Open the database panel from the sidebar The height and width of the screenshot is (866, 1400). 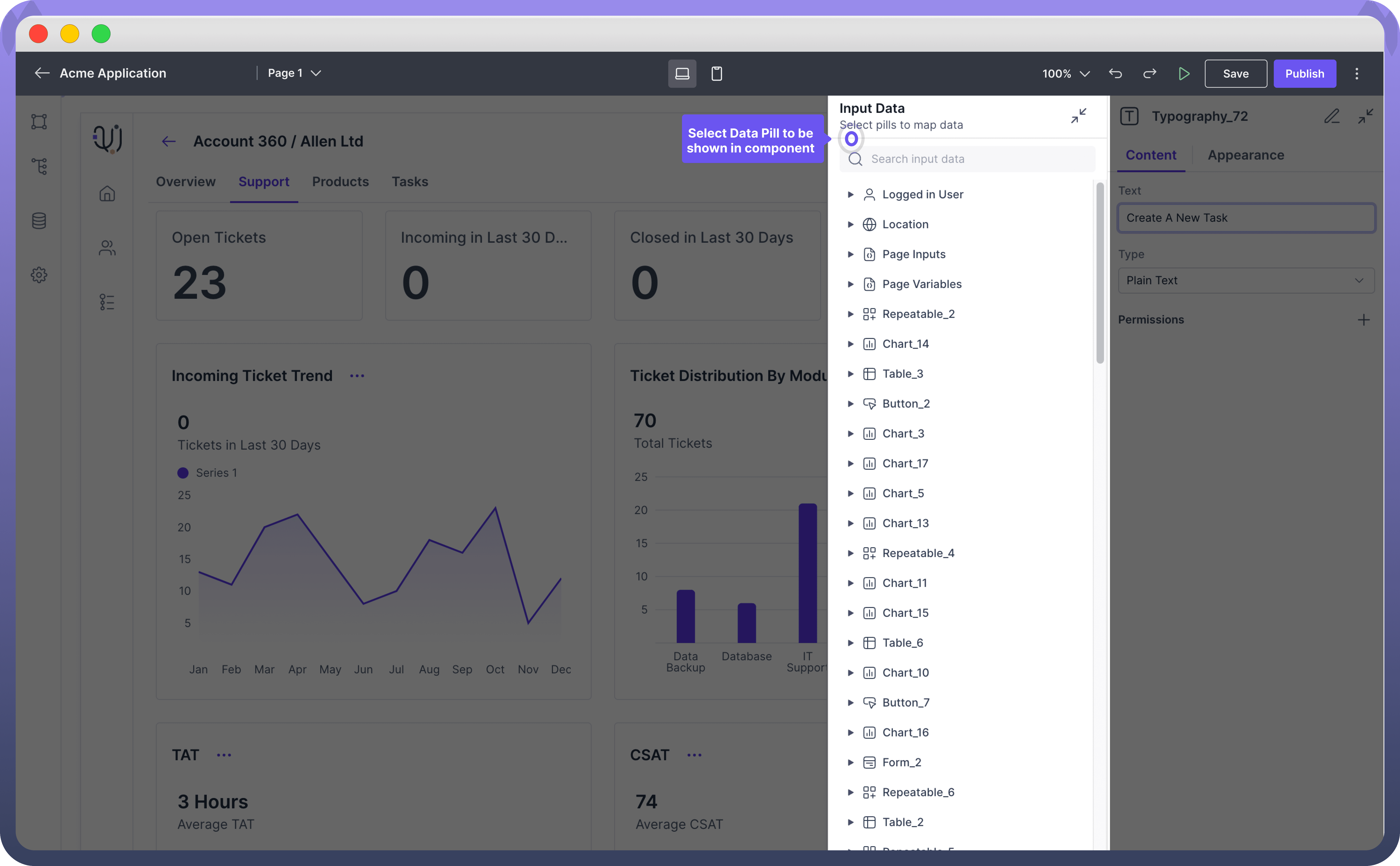[x=39, y=220]
